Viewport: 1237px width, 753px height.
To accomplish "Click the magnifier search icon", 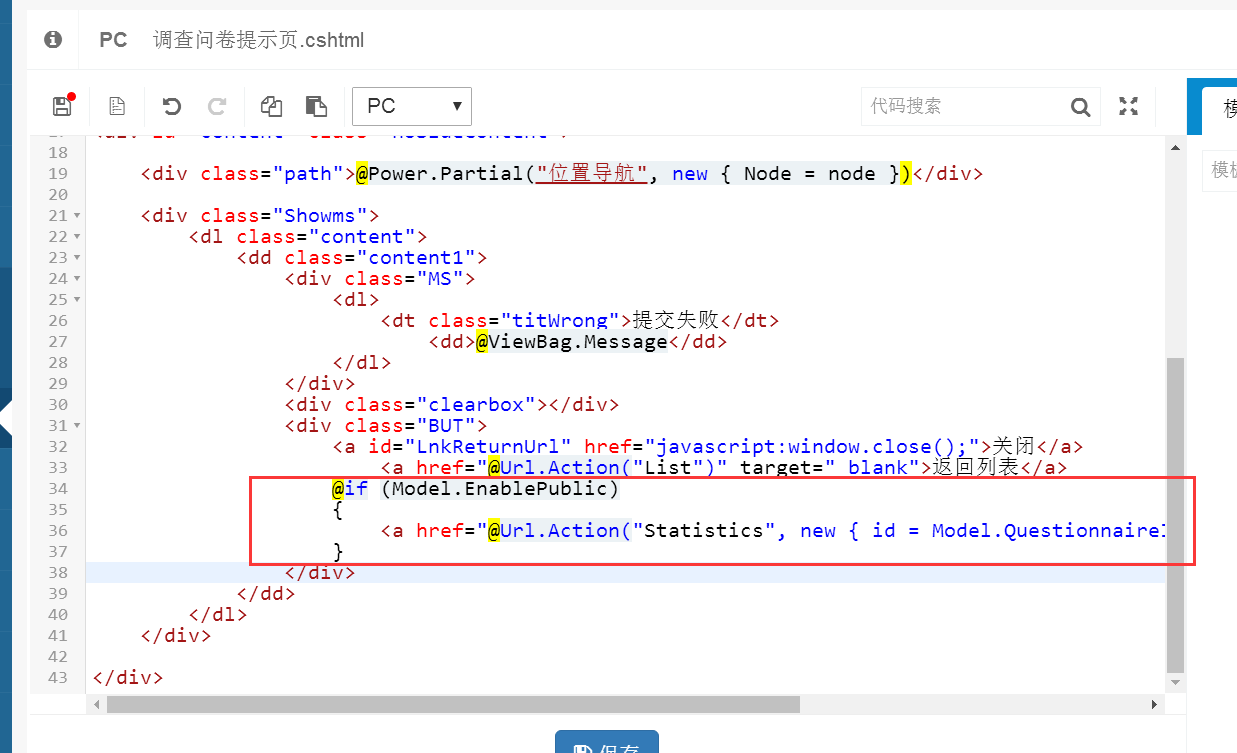I will pos(1080,107).
